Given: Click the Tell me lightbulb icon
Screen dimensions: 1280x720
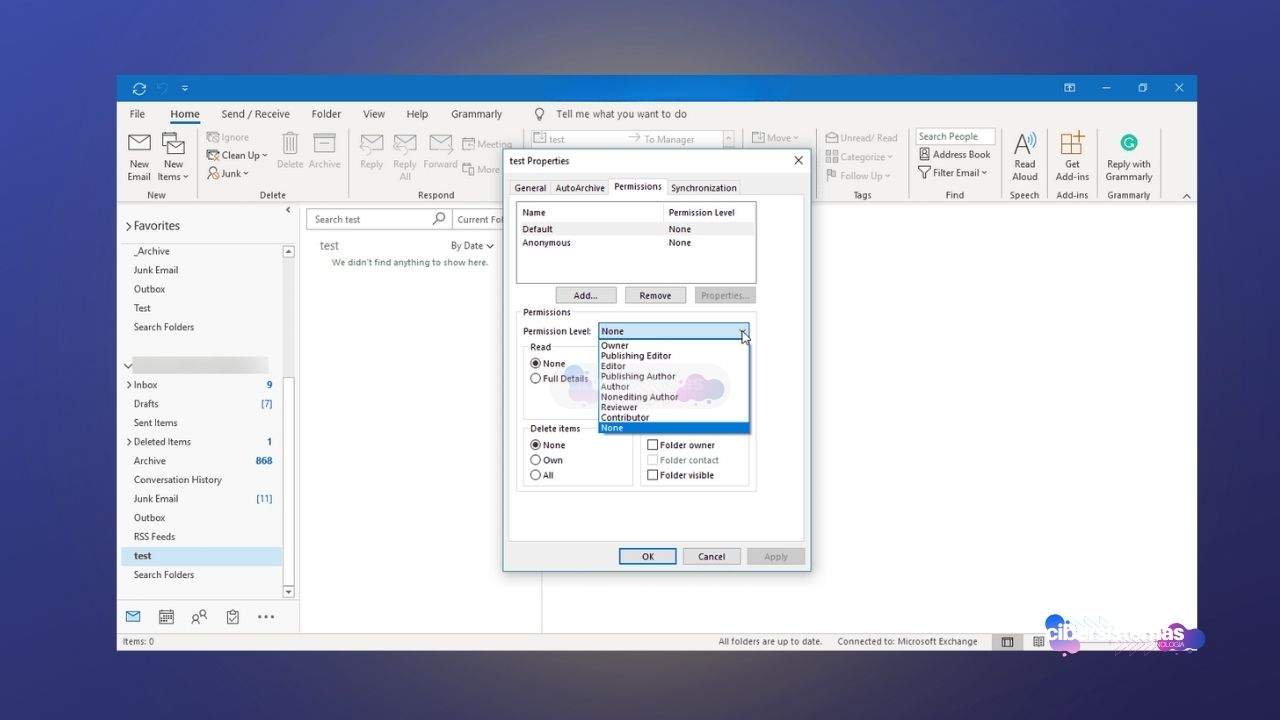Looking at the screenshot, I should 540,114.
